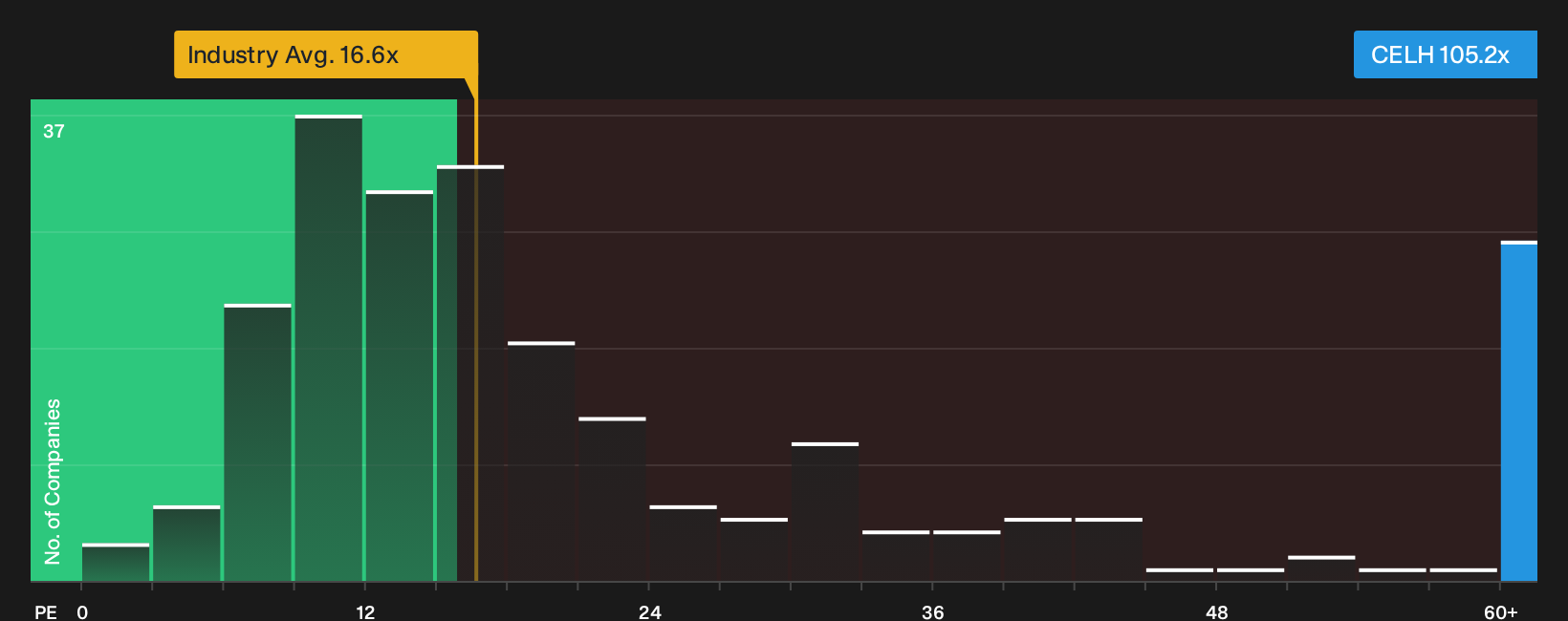The height and width of the screenshot is (621, 1568).
Task: Select the x-axis tick label 36
Action: (933, 612)
